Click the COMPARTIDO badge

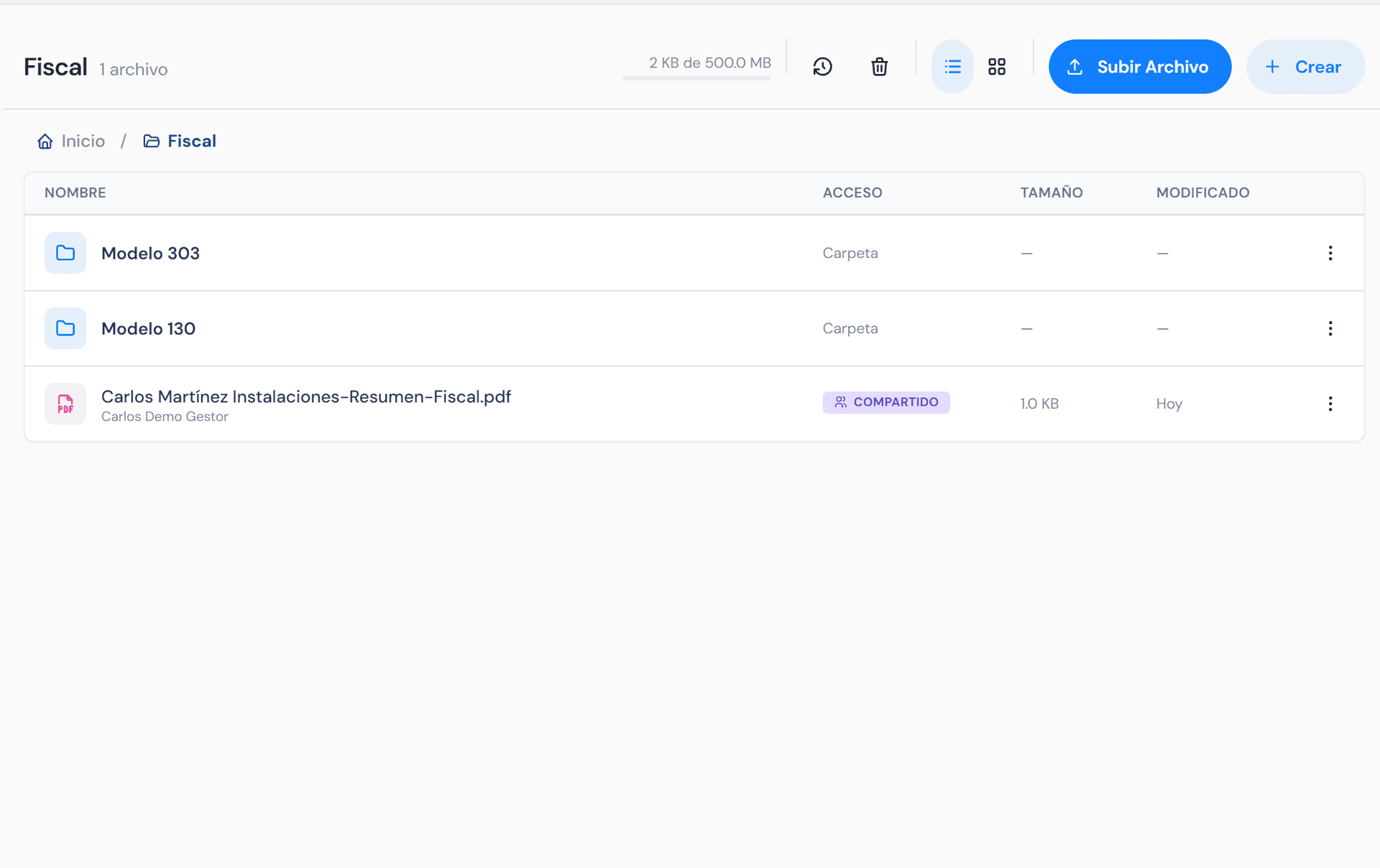886,402
